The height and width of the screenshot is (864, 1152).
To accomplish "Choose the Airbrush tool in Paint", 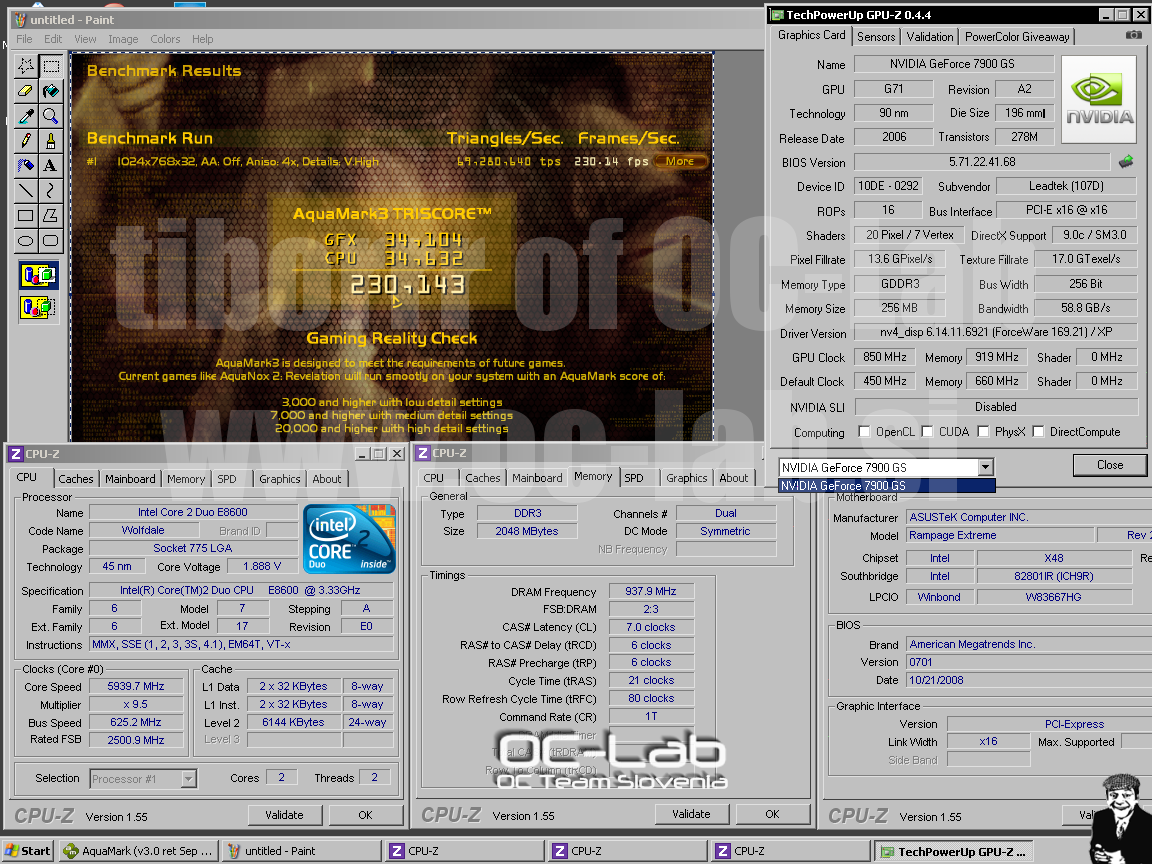I will coord(26,165).
